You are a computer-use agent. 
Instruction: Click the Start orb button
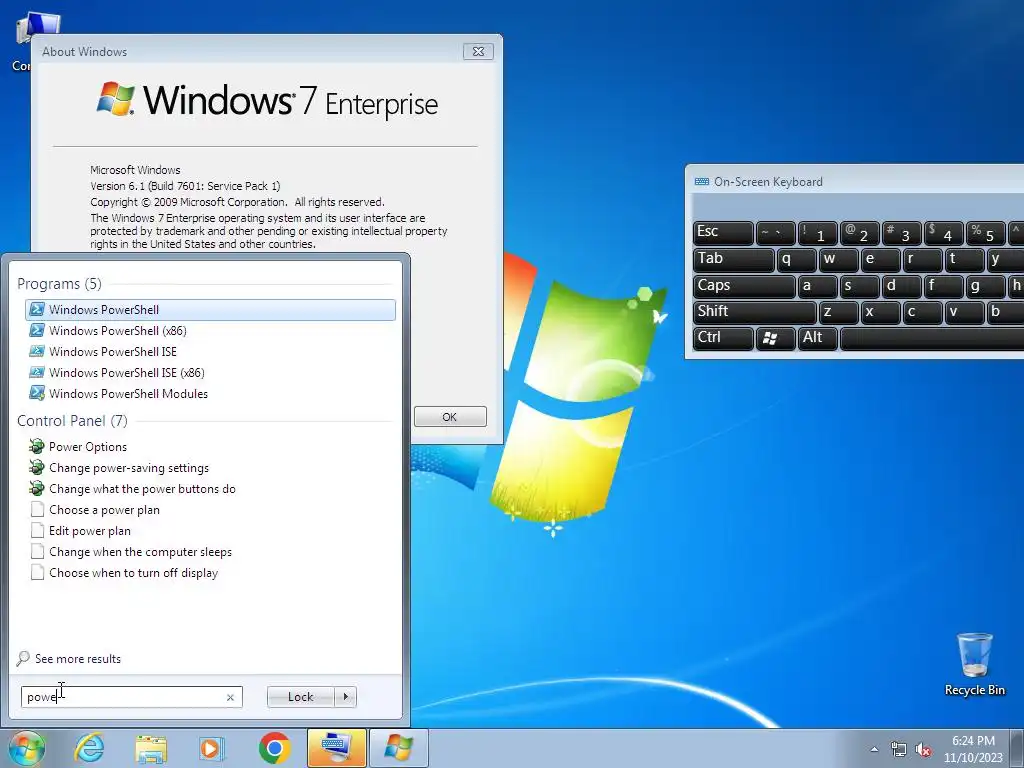click(x=27, y=748)
